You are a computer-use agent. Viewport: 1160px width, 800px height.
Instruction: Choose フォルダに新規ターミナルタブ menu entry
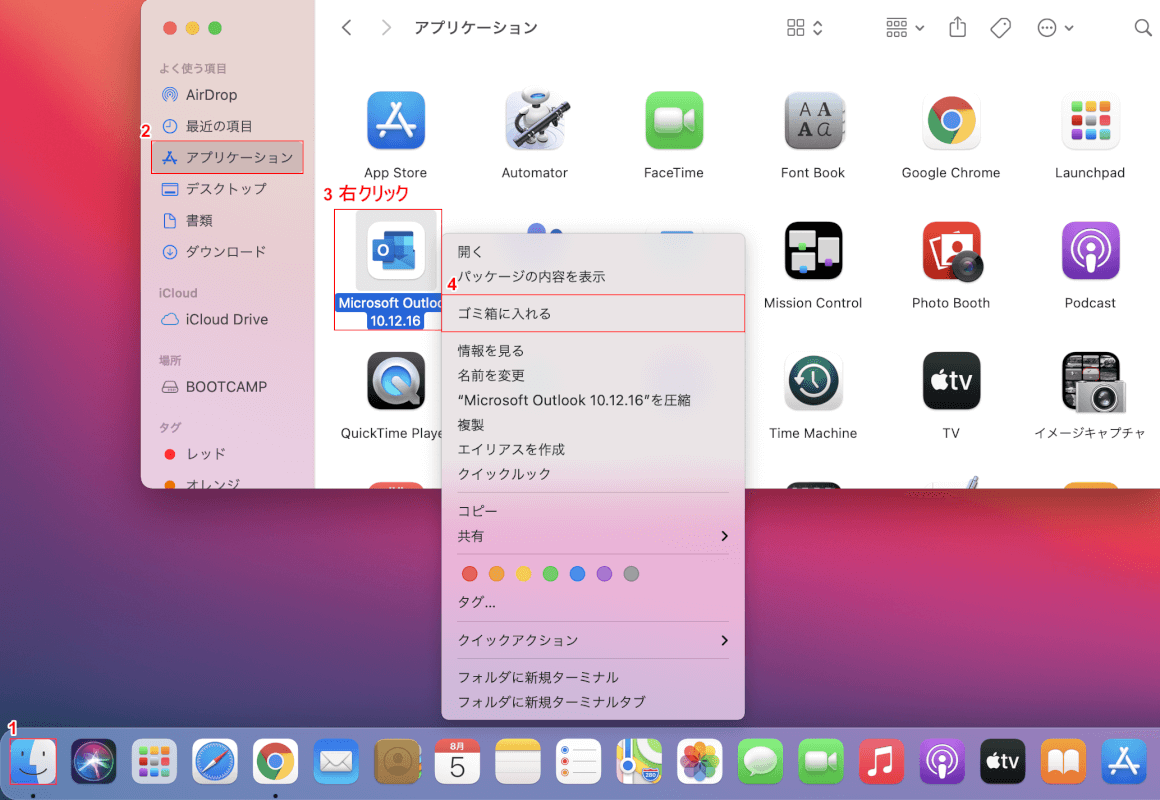coord(593,702)
